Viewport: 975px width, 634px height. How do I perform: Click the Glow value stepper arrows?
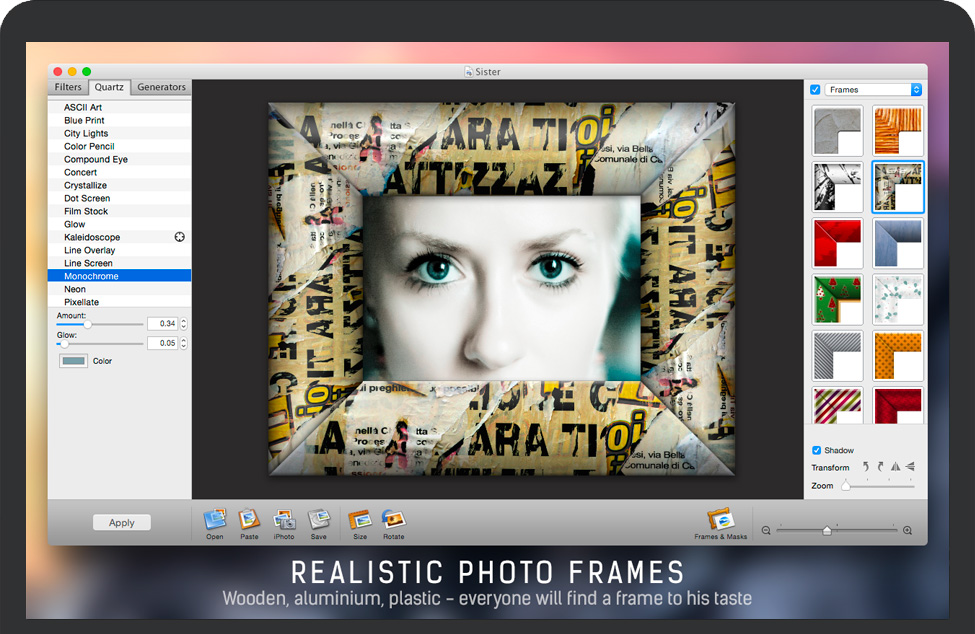183,343
